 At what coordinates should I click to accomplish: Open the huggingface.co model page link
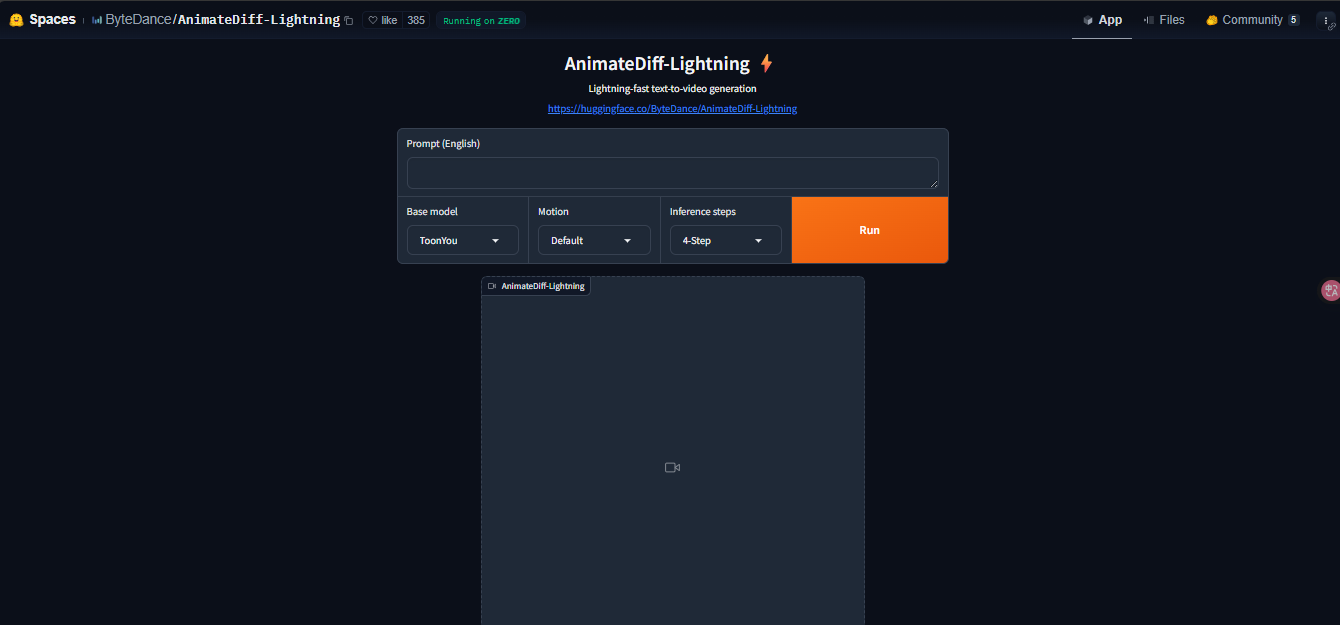pos(672,108)
